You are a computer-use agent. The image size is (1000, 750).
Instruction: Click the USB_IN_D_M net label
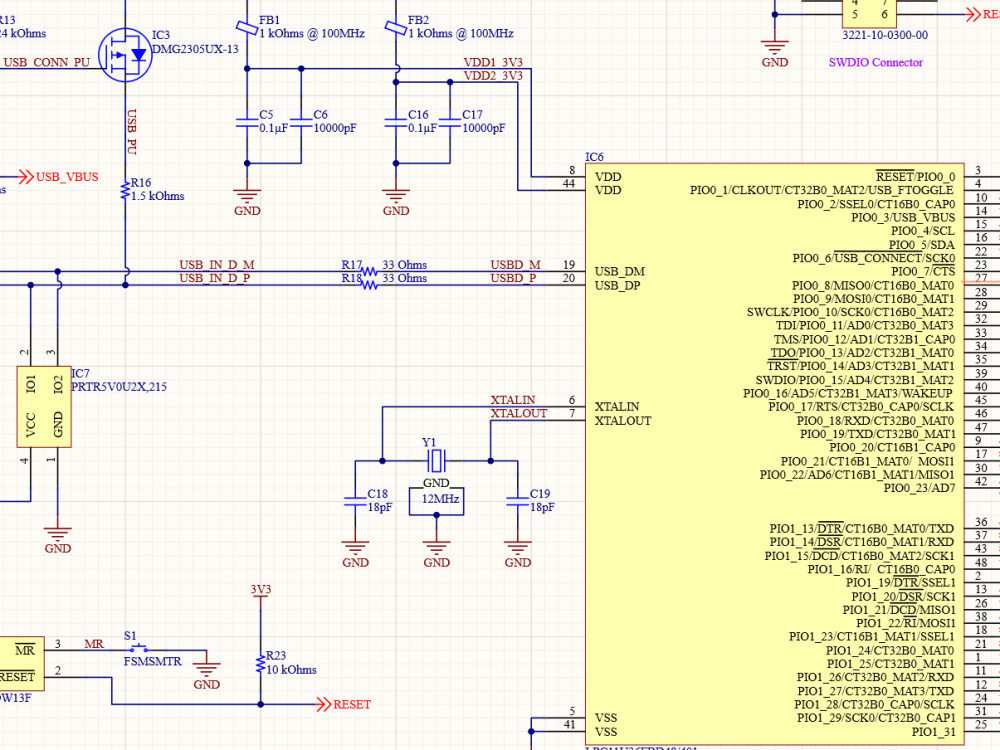point(217,264)
